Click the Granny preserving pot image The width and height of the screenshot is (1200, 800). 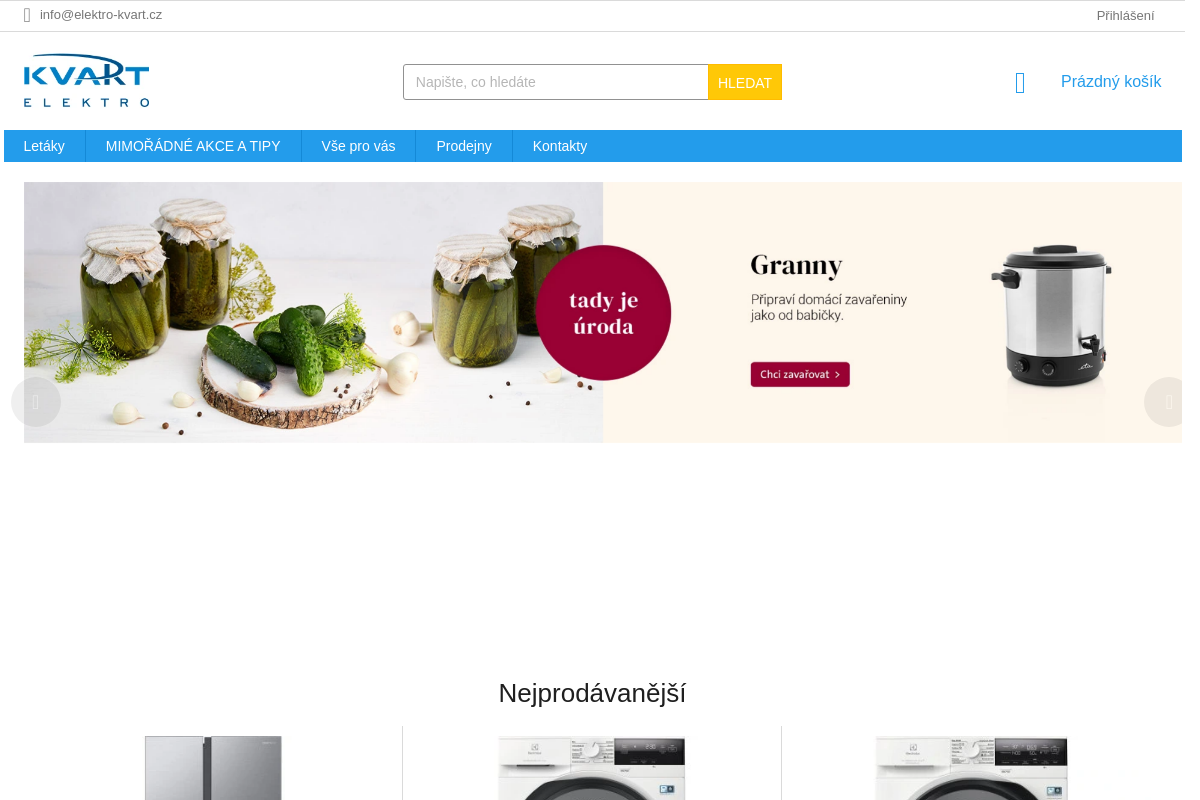(x=1051, y=316)
